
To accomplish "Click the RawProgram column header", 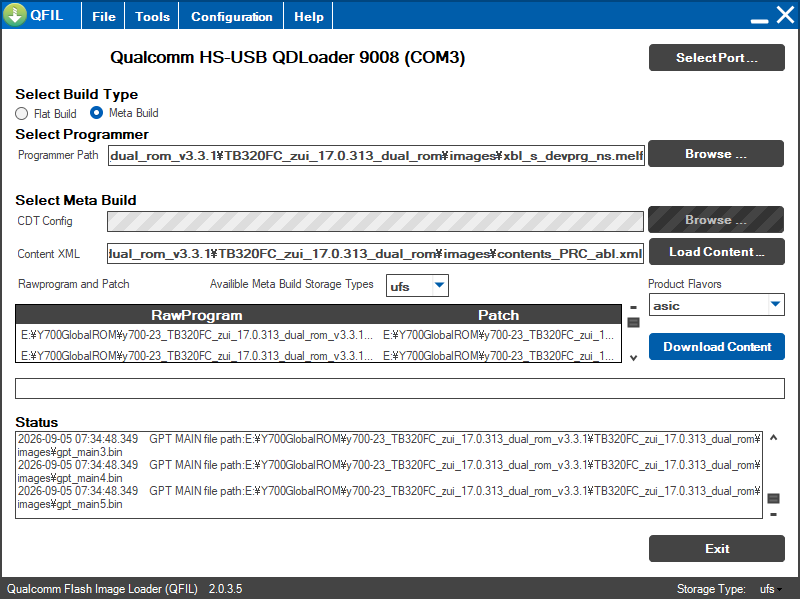I will click(196, 315).
